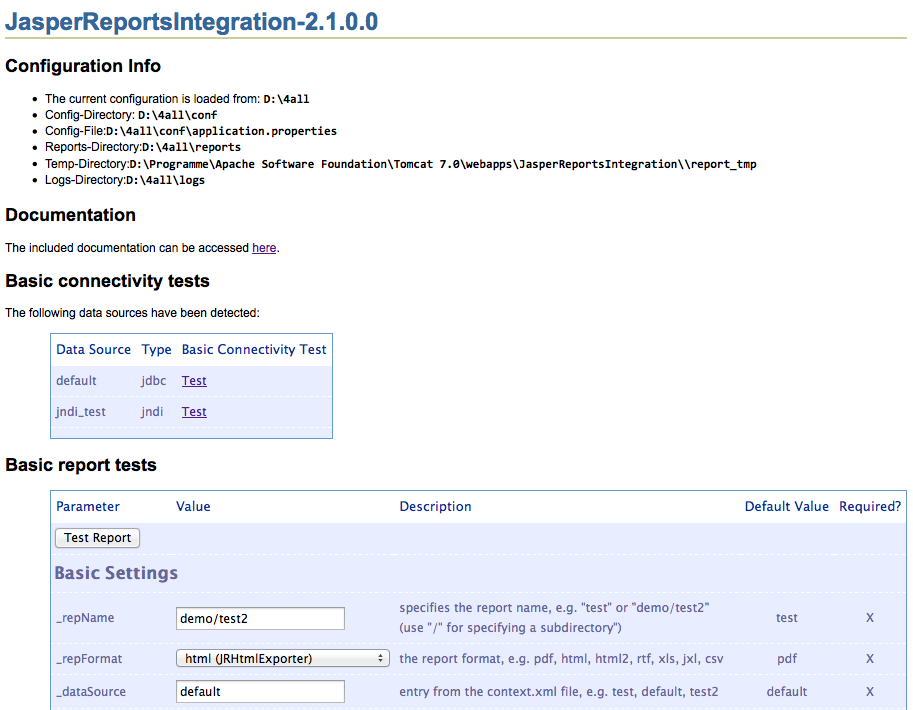Image resolution: width=913 pixels, height=710 pixels.
Task: Click the Required? column header
Action: (x=869, y=507)
